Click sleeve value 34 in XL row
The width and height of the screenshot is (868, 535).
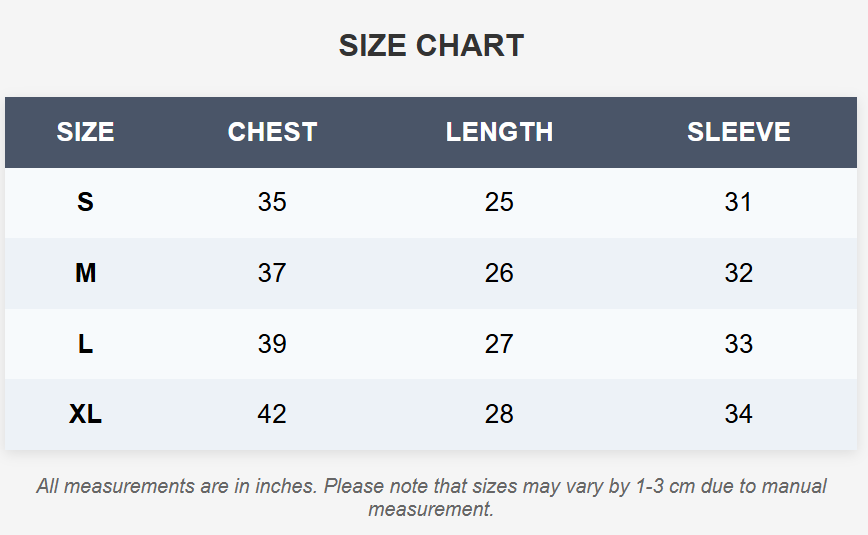(x=738, y=414)
